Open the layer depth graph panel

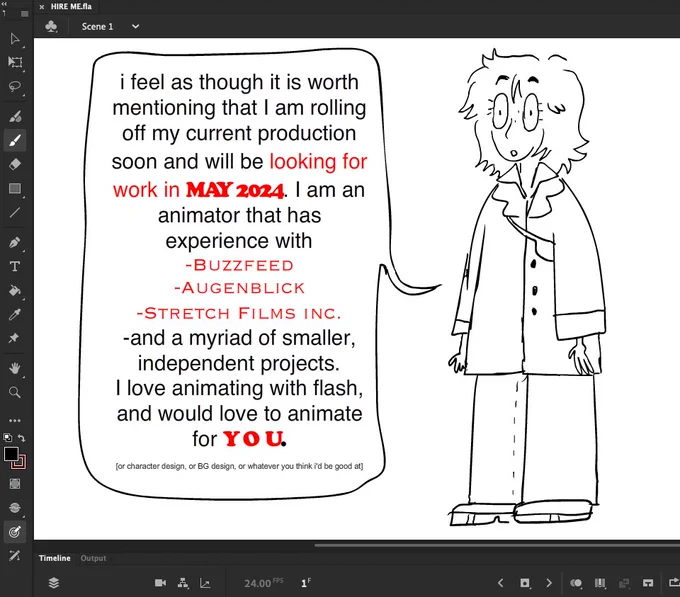tap(205, 583)
